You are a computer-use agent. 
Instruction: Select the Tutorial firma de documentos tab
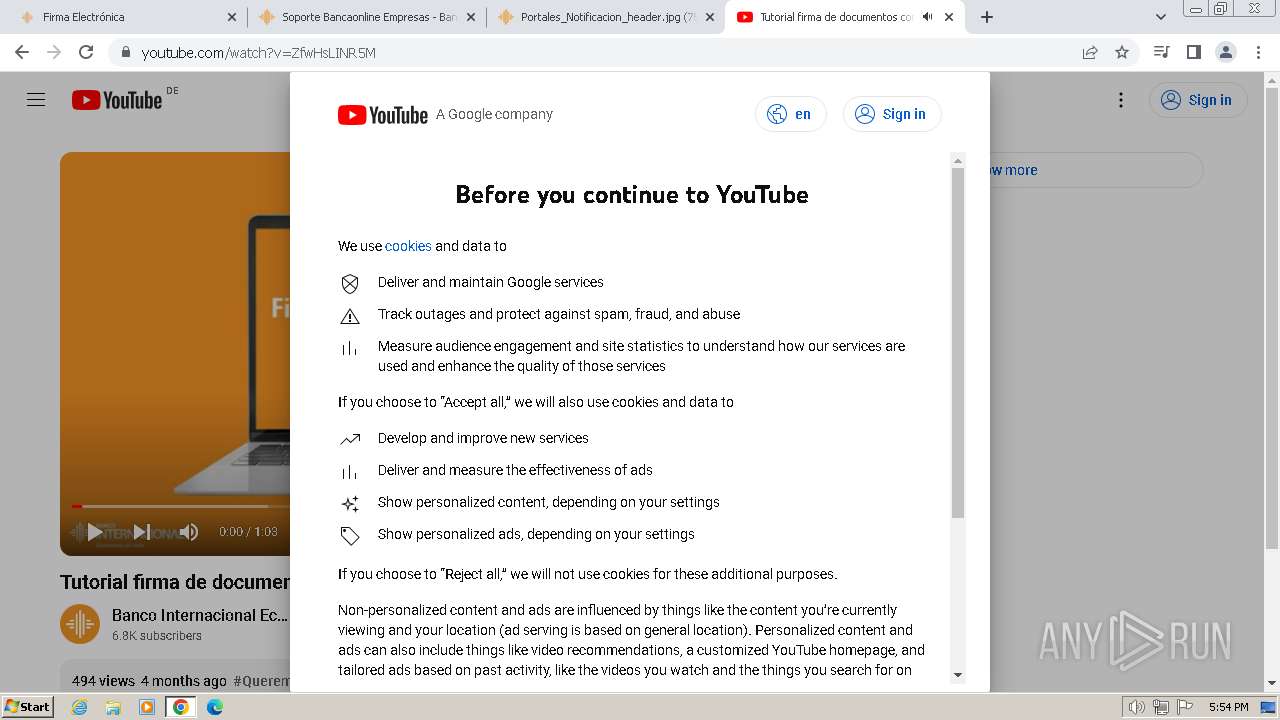[x=845, y=17]
